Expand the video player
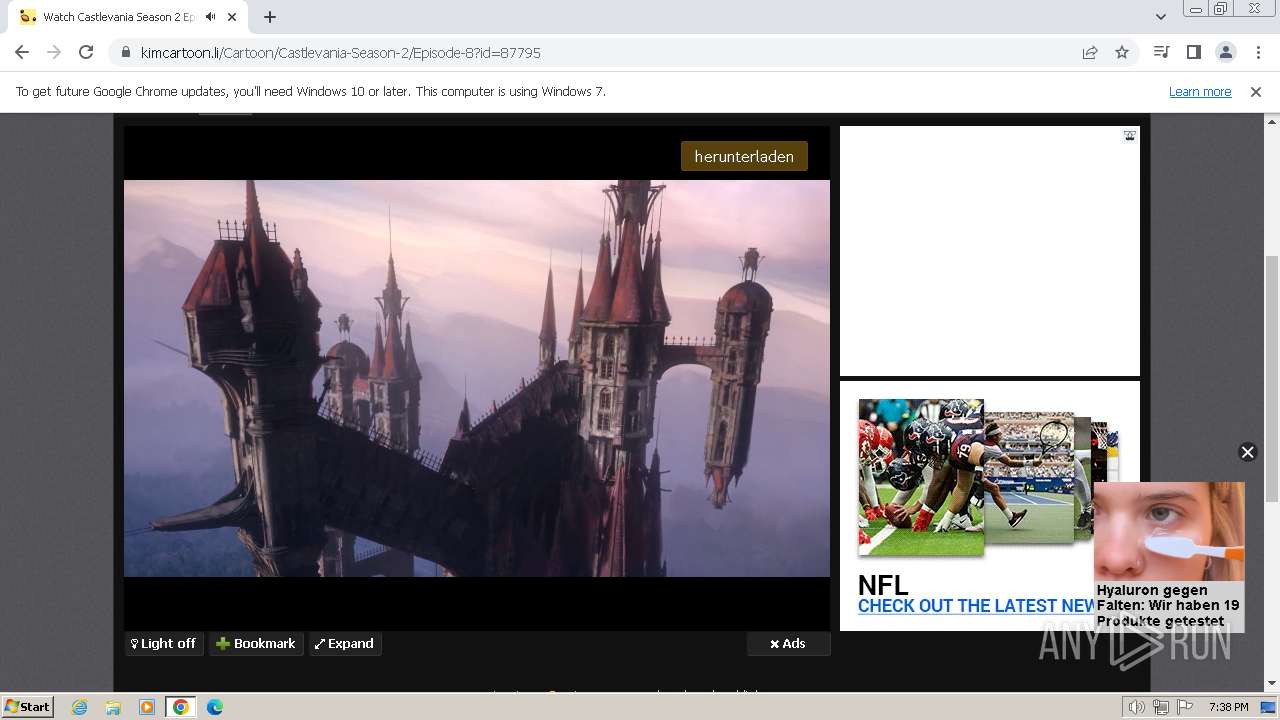This screenshot has width=1280, height=720. [x=344, y=643]
